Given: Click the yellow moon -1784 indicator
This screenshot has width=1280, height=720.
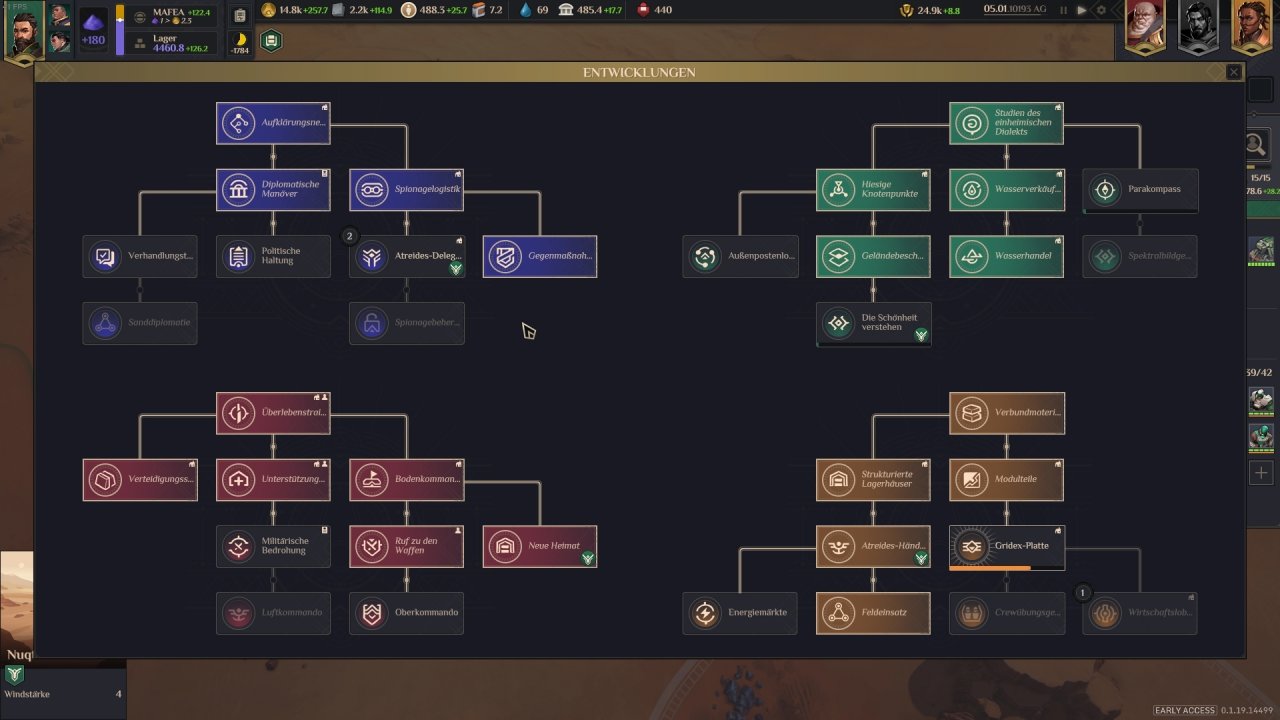Looking at the screenshot, I should 240,43.
